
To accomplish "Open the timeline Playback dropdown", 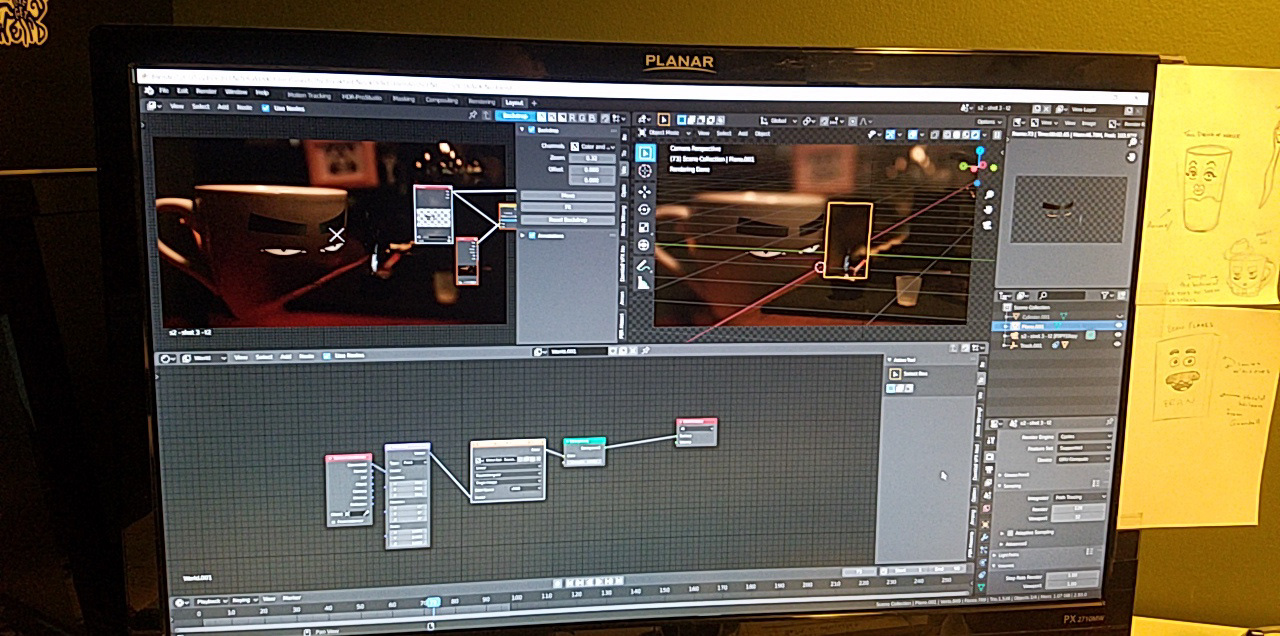I will (x=211, y=601).
